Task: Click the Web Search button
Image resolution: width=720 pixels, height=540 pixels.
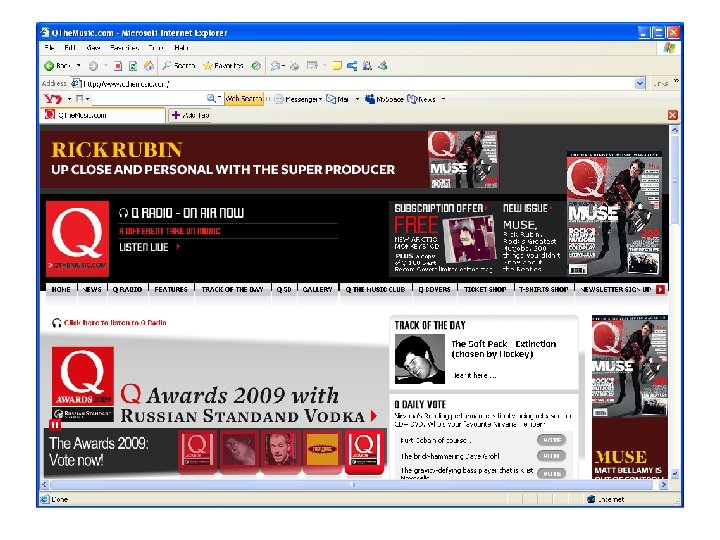Action: [244, 99]
